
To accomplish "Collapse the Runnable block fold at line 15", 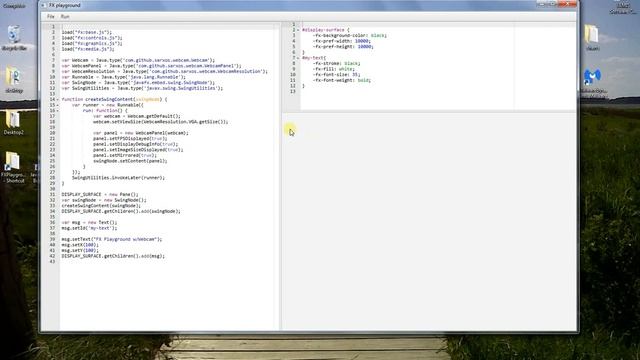I will 58,105.
